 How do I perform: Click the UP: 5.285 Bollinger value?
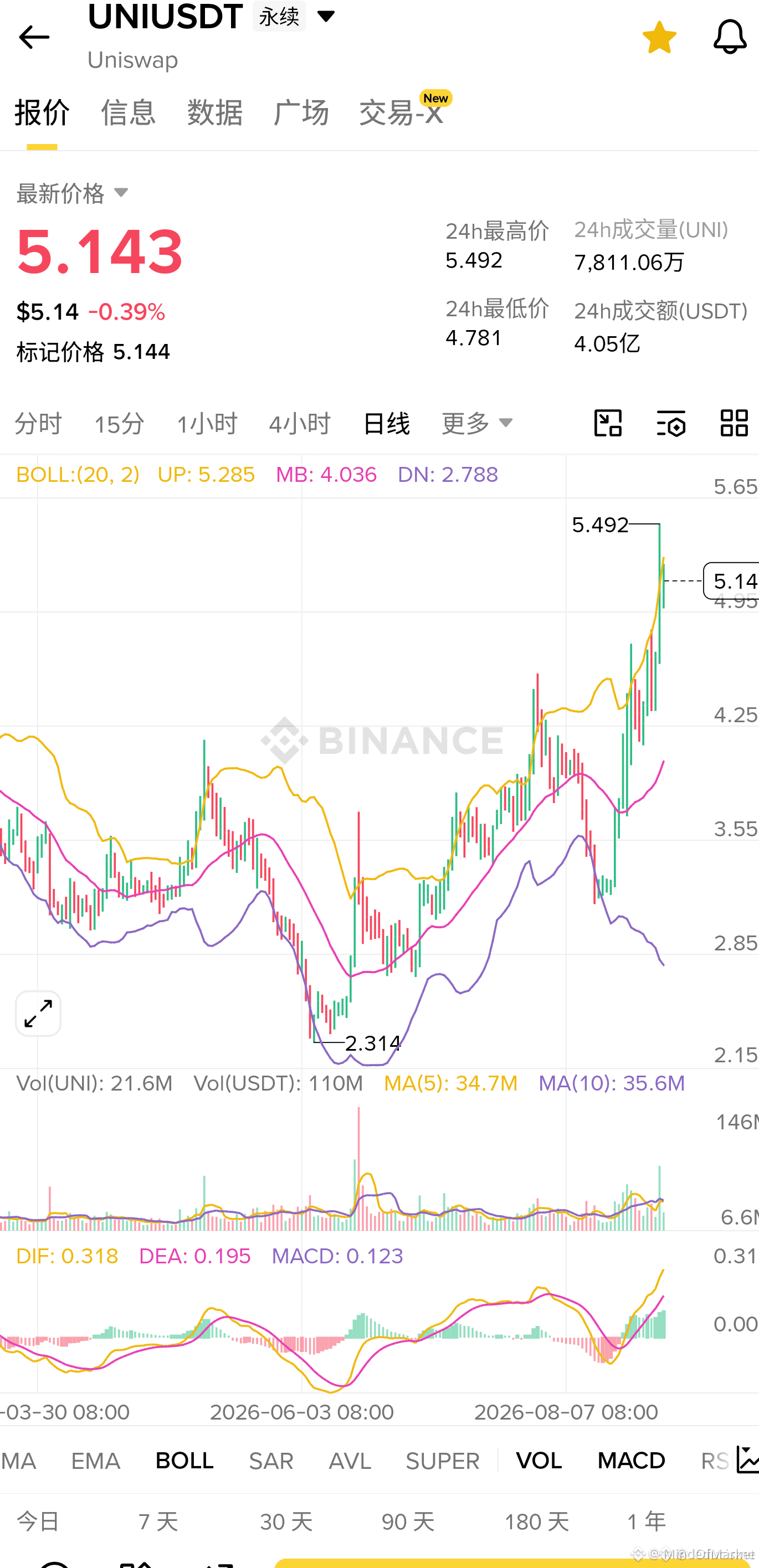click(206, 474)
